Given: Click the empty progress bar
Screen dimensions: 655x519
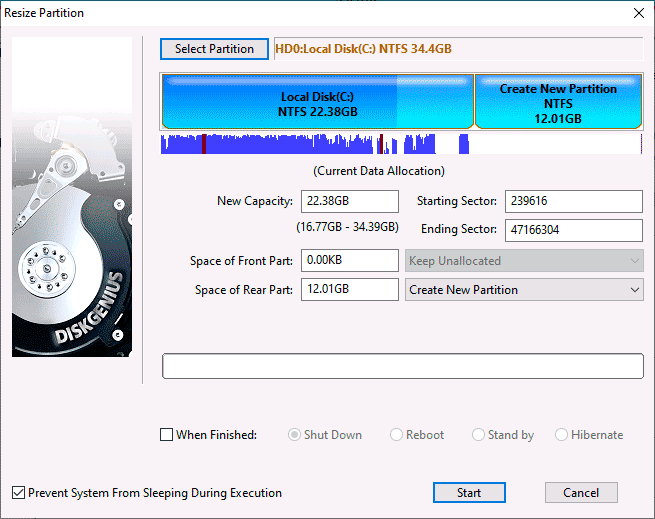Looking at the screenshot, I should (x=403, y=366).
